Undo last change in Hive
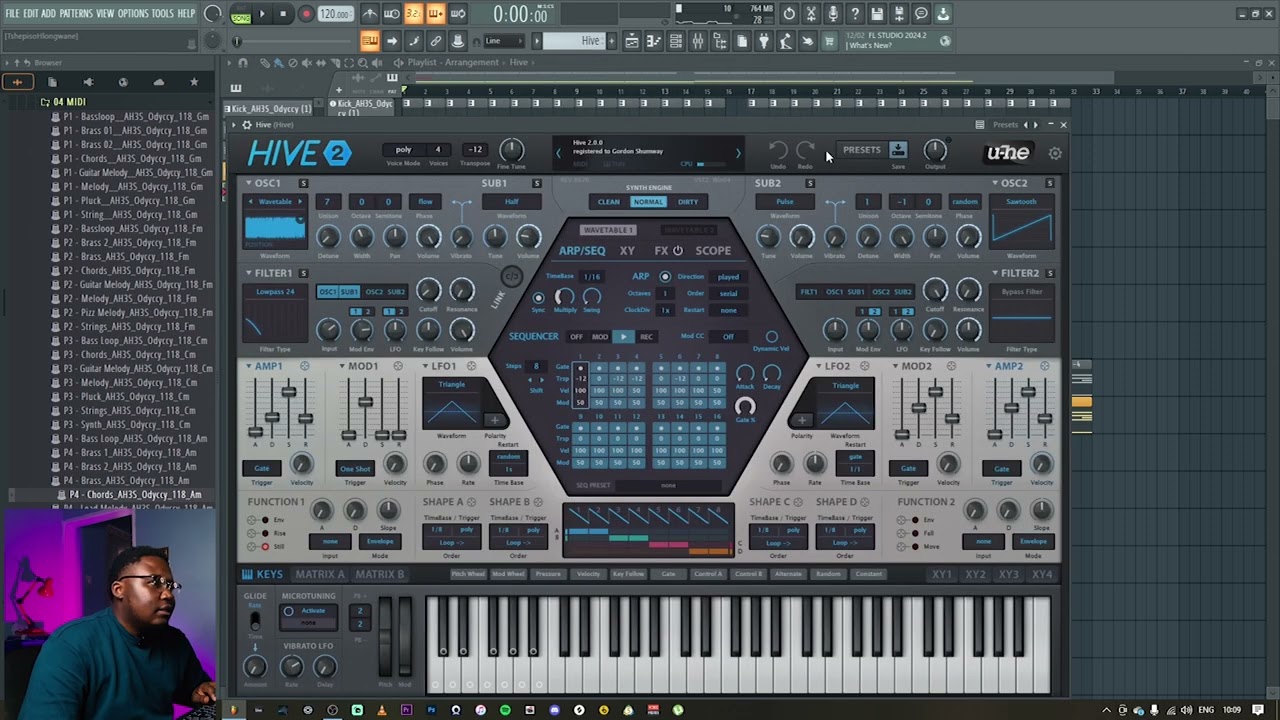The height and width of the screenshot is (720, 1280). tap(778, 151)
